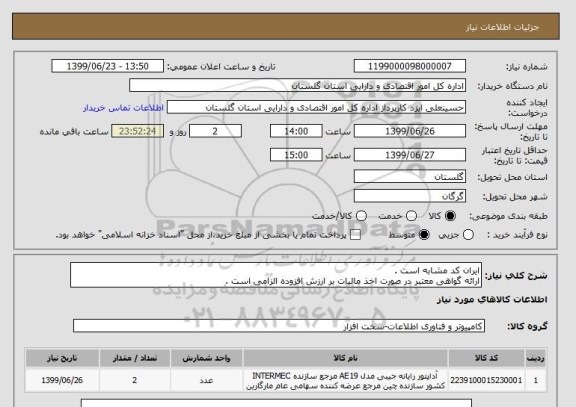Click the need number field 1199000098000007

[x=410, y=66]
